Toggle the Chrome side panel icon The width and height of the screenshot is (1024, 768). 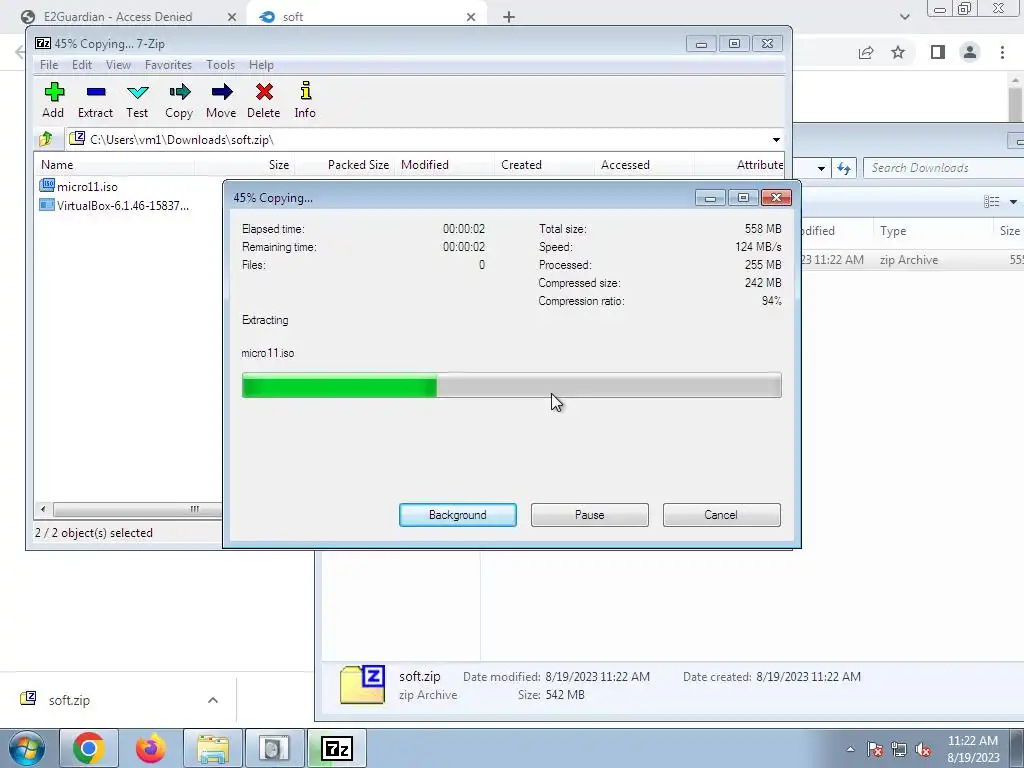(938, 52)
